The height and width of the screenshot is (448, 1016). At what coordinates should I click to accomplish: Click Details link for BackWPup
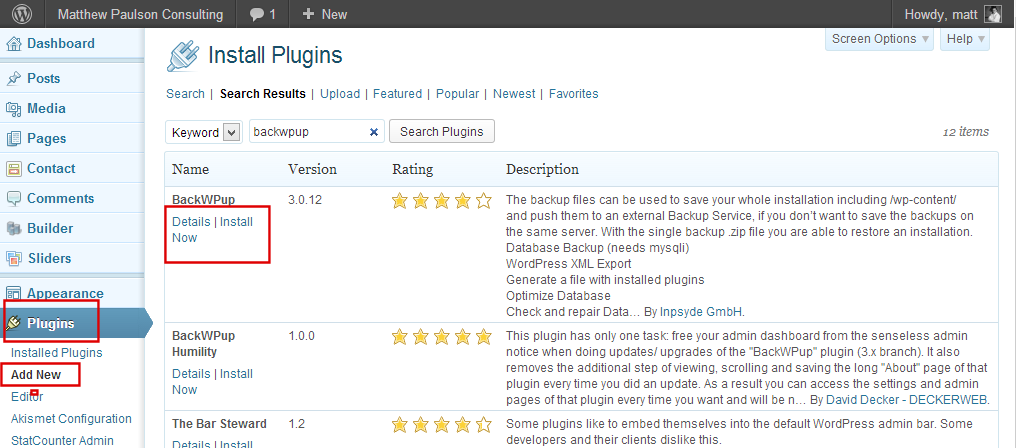point(190,222)
